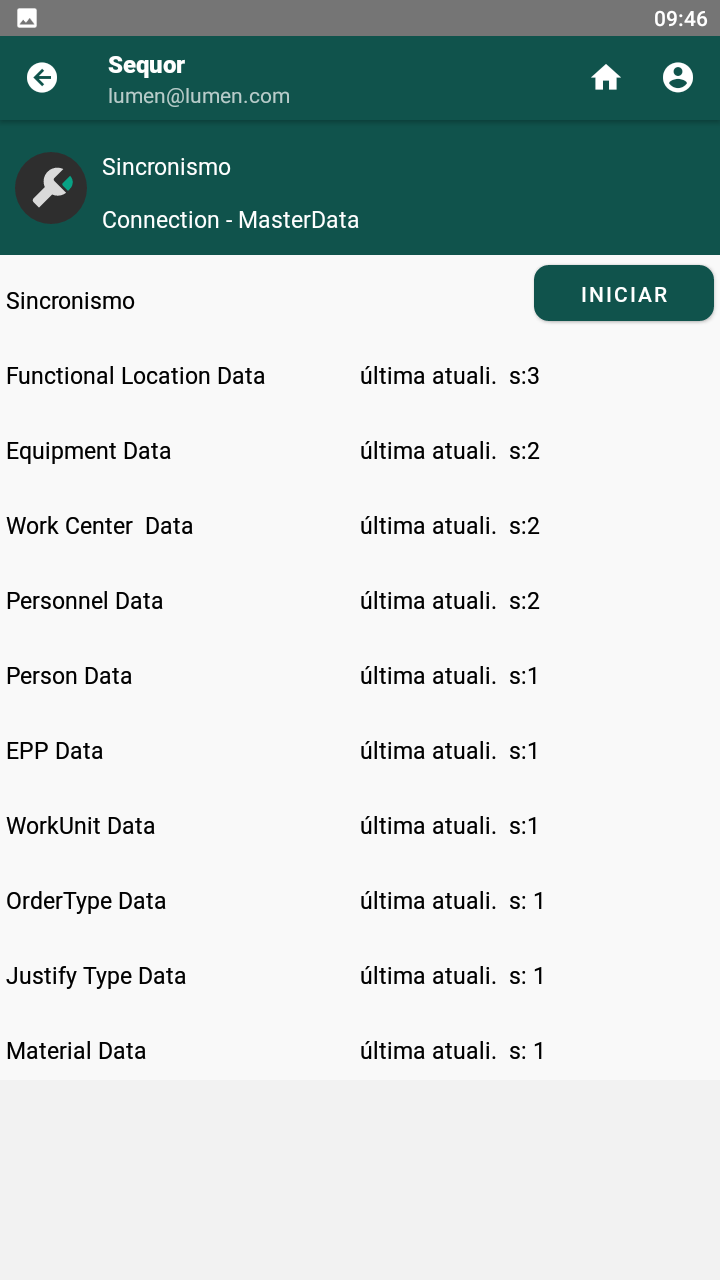
Task: Tap Material Data row
Action: pyautogui.click(x=360, y=1051)
